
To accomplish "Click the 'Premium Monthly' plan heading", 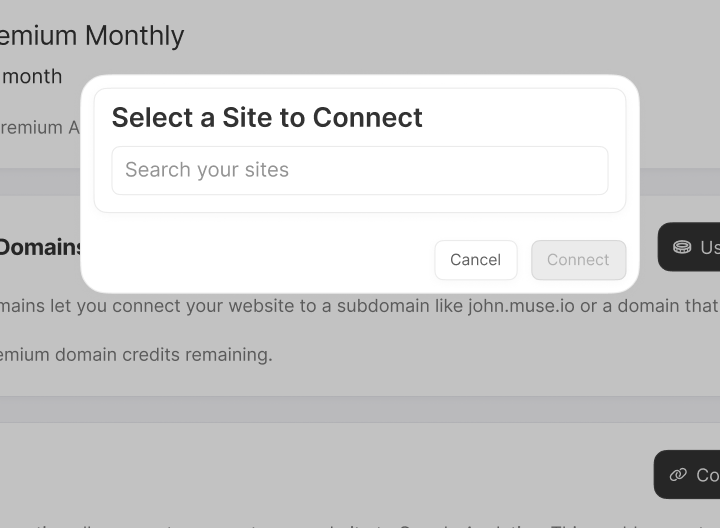I will (x=92, y=36).
